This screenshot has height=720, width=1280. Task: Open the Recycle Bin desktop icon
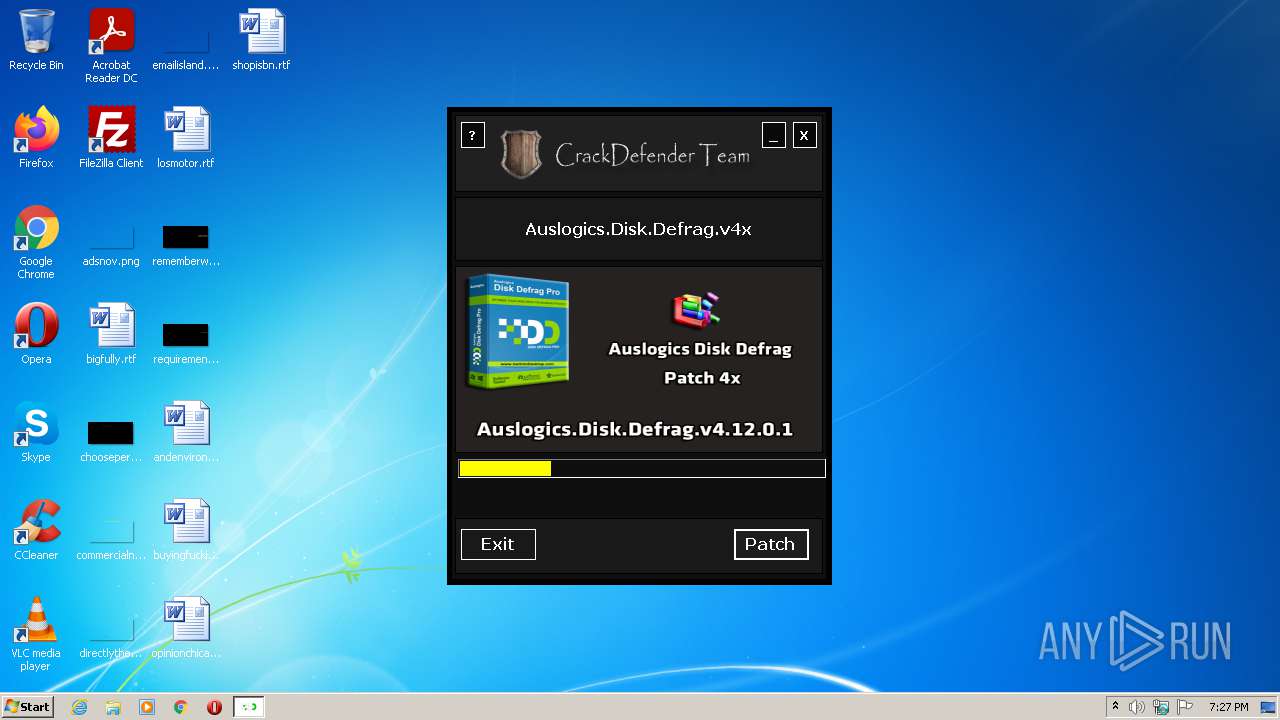[36, 40]
